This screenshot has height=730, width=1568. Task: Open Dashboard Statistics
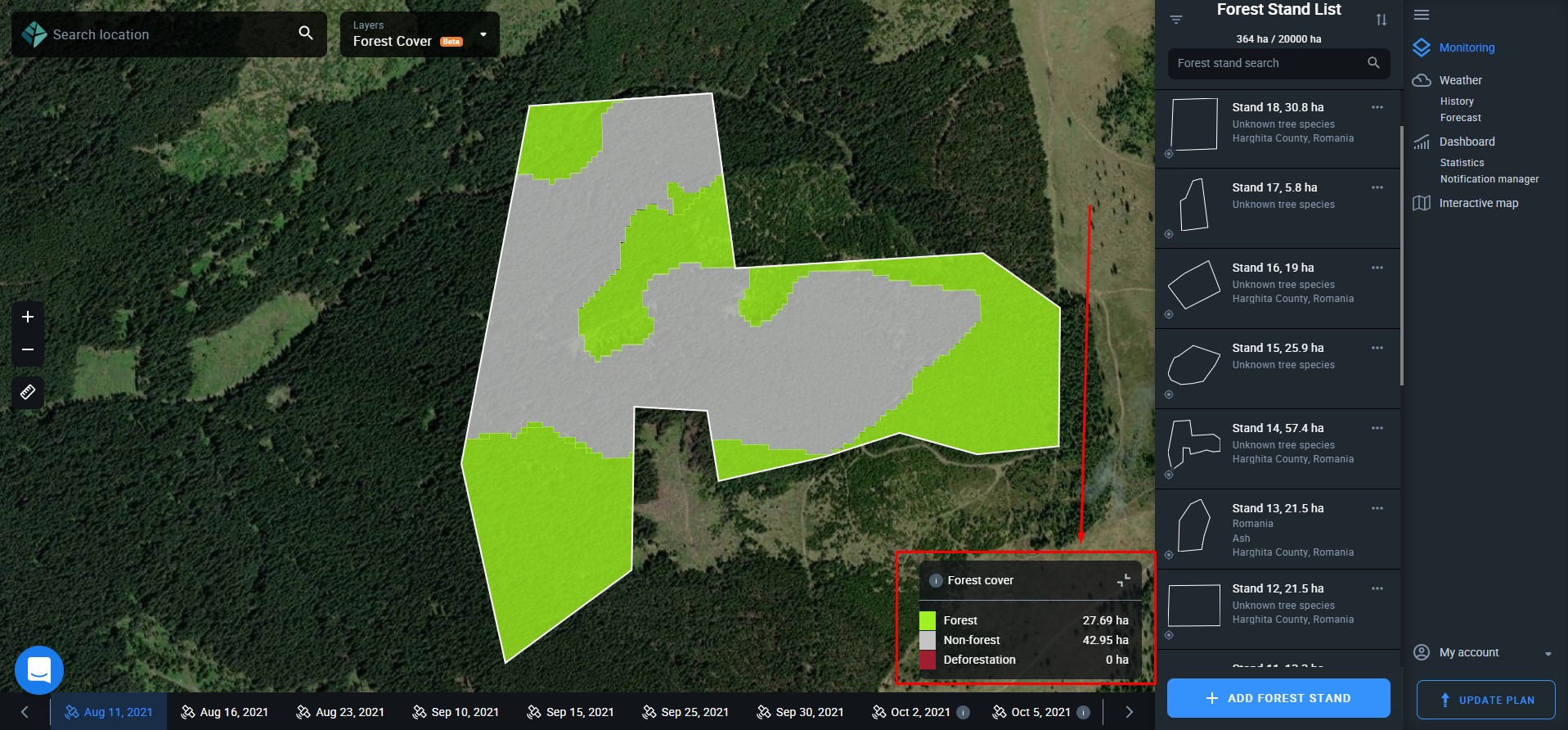pyautogui.click(x=1462, y=163)
